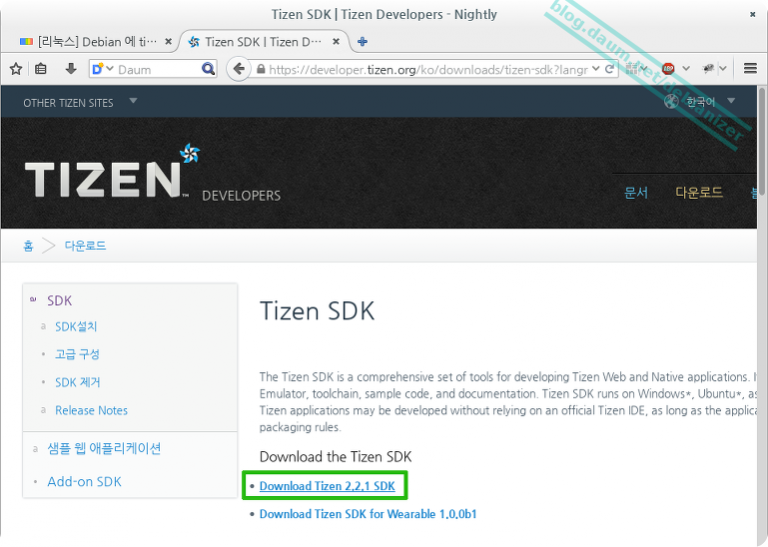Open Release Notes sidebar link
768x547 pixels.
pos(91,410)
